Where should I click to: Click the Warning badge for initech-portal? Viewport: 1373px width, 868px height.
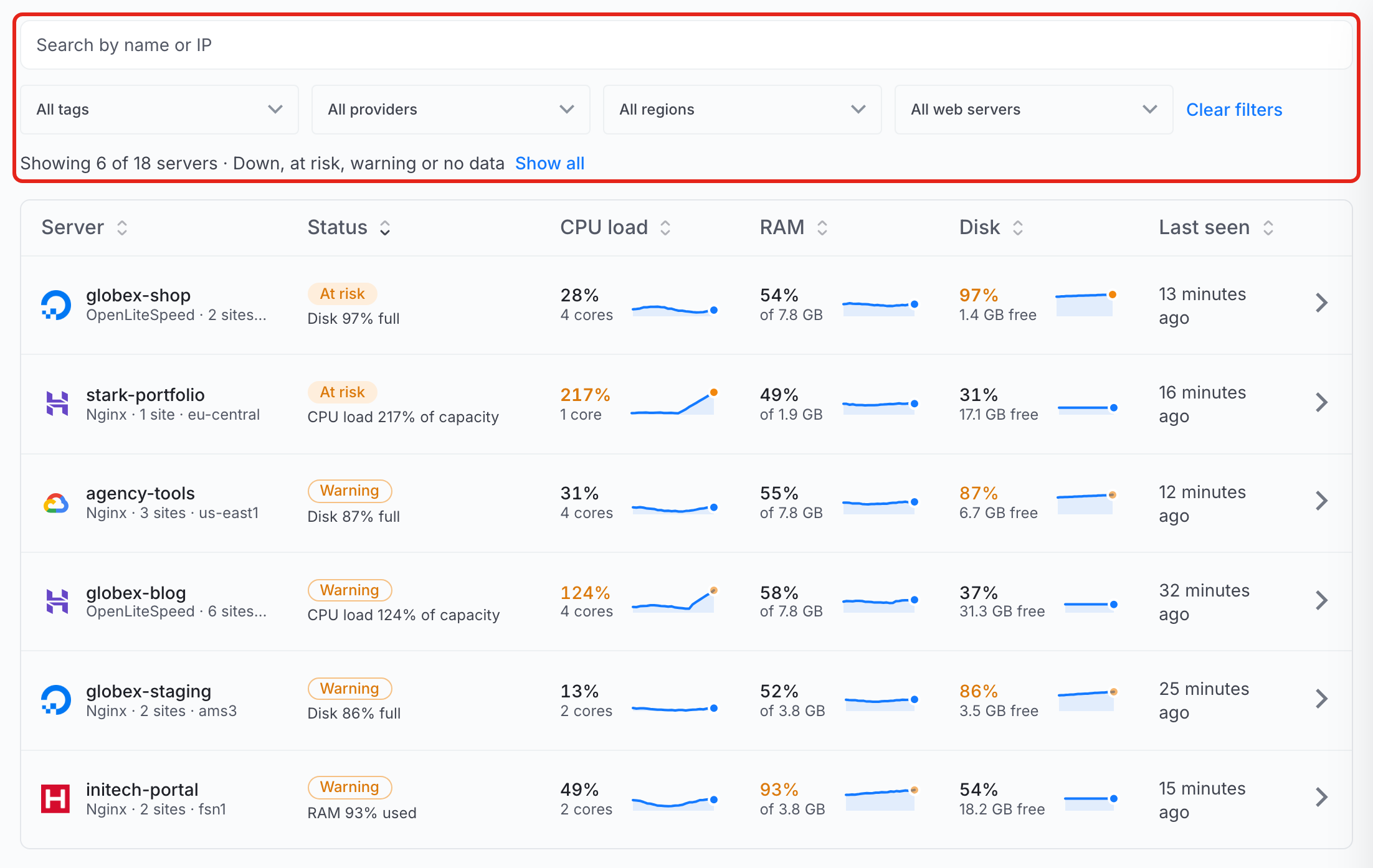349,787
